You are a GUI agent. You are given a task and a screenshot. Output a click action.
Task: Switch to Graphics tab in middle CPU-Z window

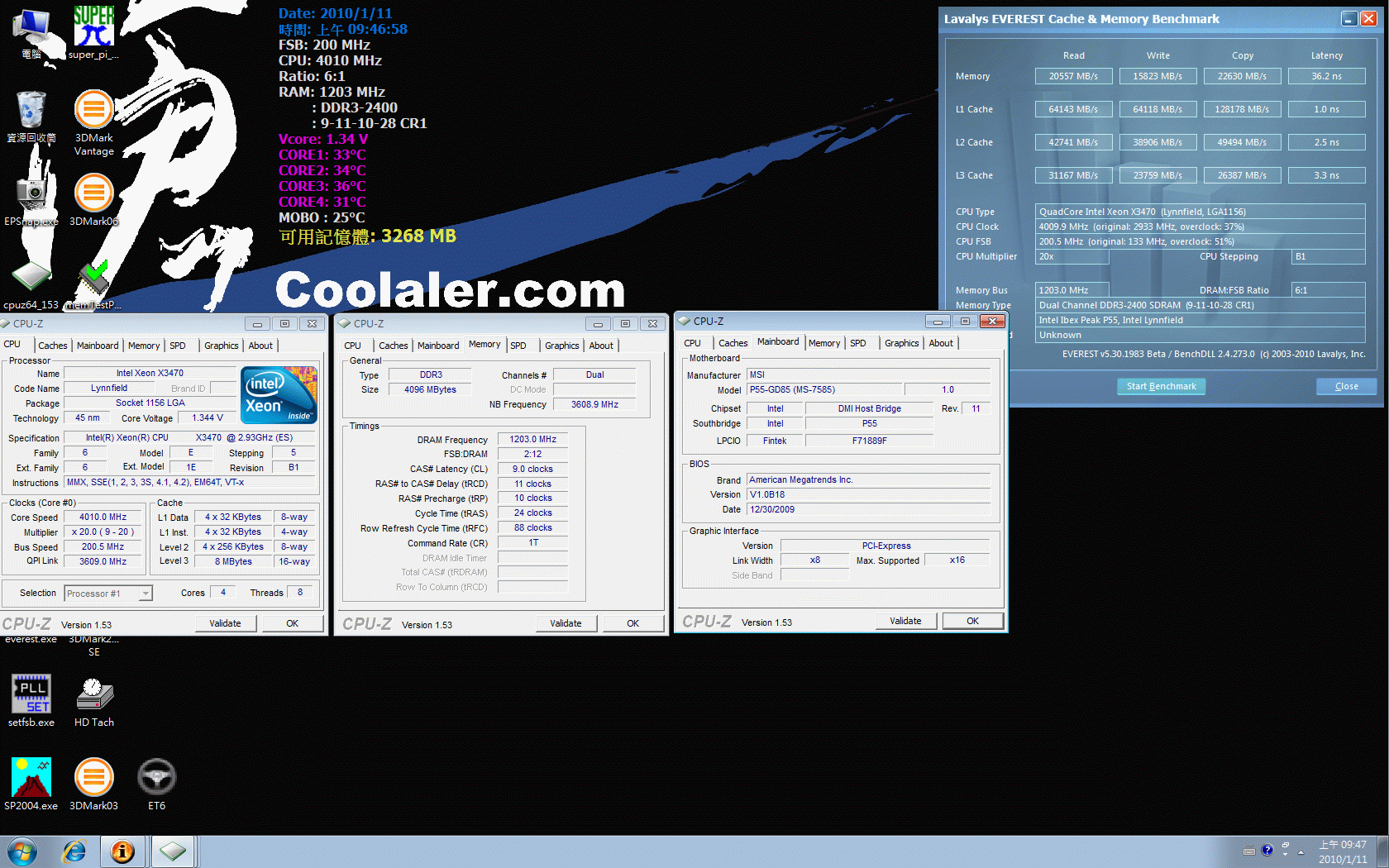(x=561, y=346)
